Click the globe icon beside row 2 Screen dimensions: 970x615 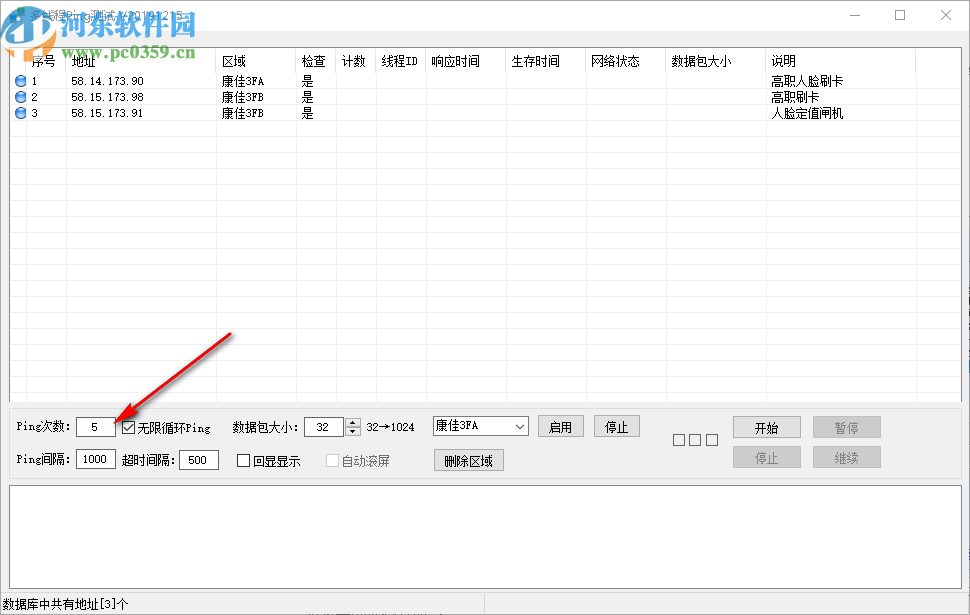click(21, 97)
